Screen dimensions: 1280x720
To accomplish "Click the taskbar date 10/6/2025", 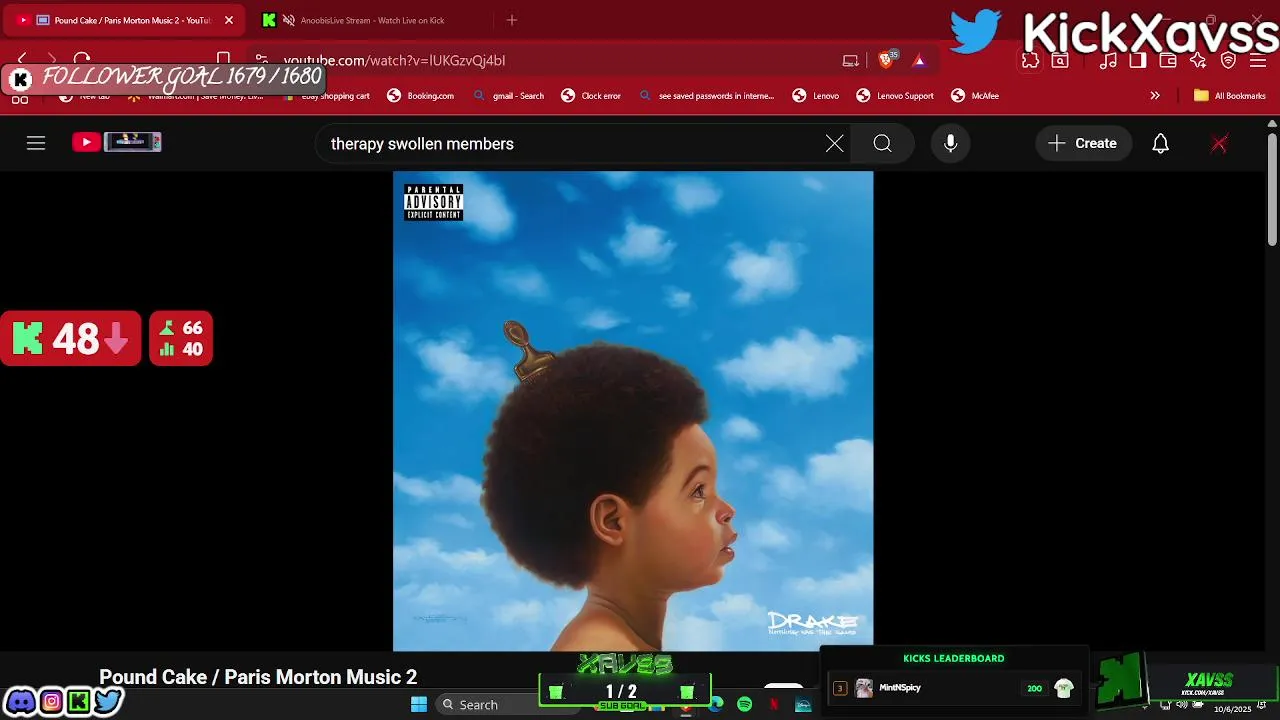I will (x=1232, y=709).
